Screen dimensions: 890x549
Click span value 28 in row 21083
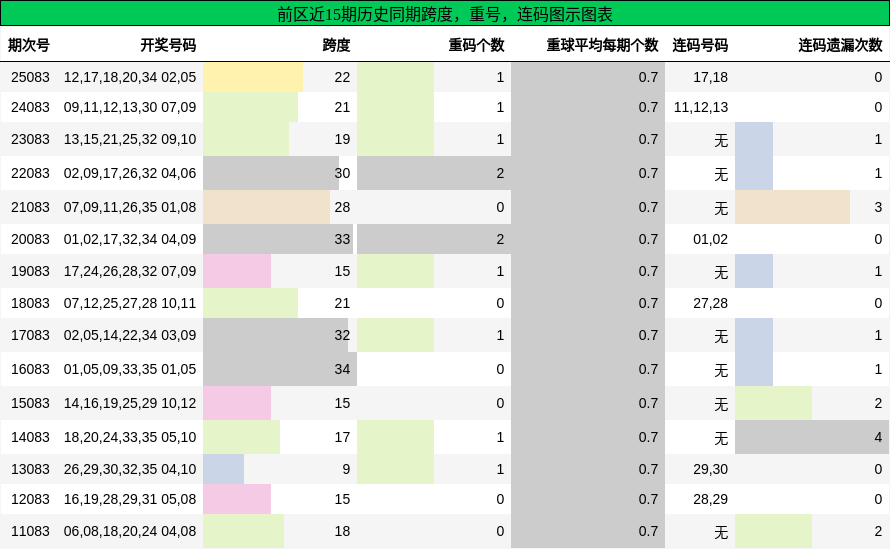pyautogui.click(x=342, y=207)
